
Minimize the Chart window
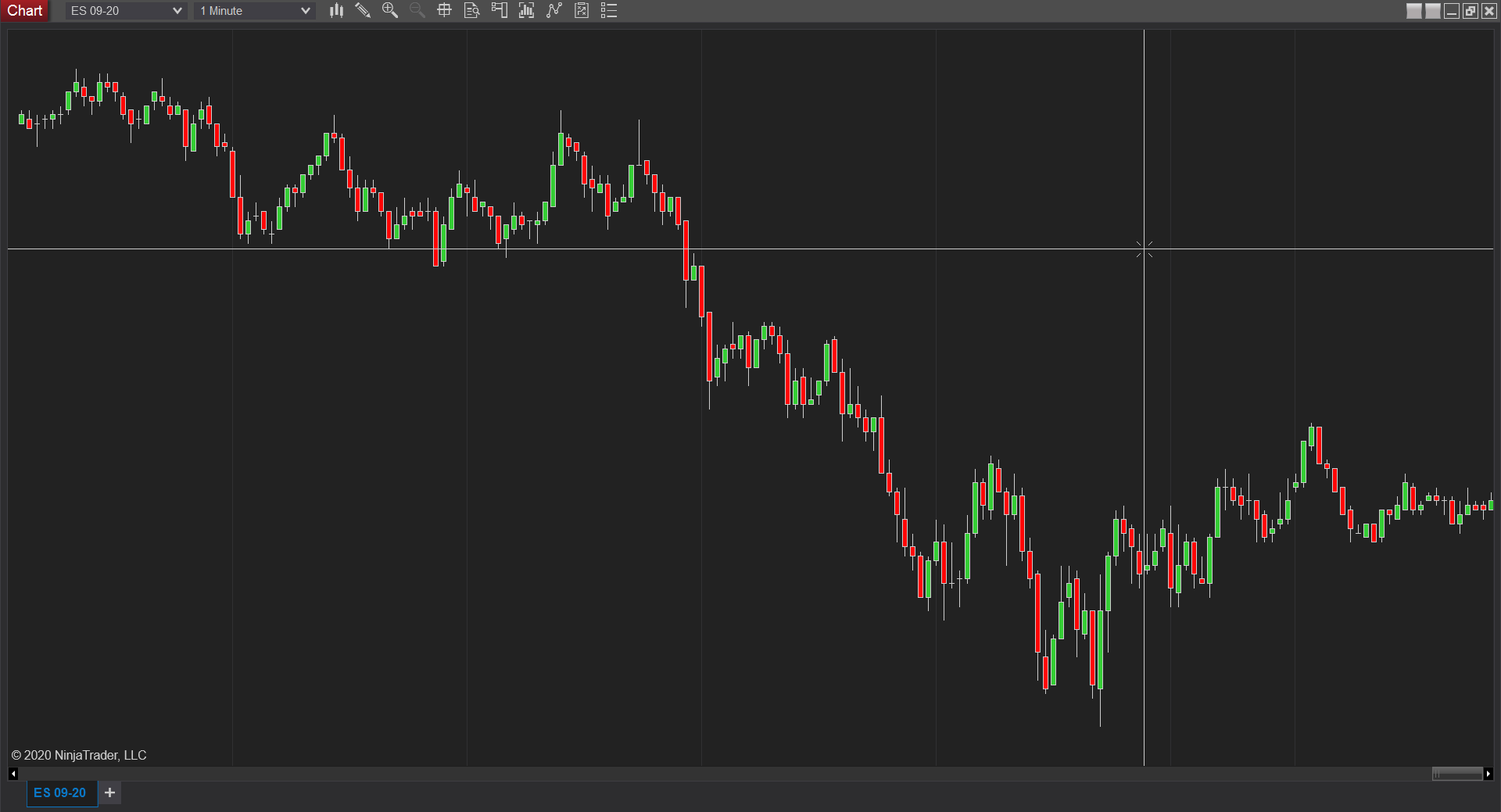click(1452, 11)
